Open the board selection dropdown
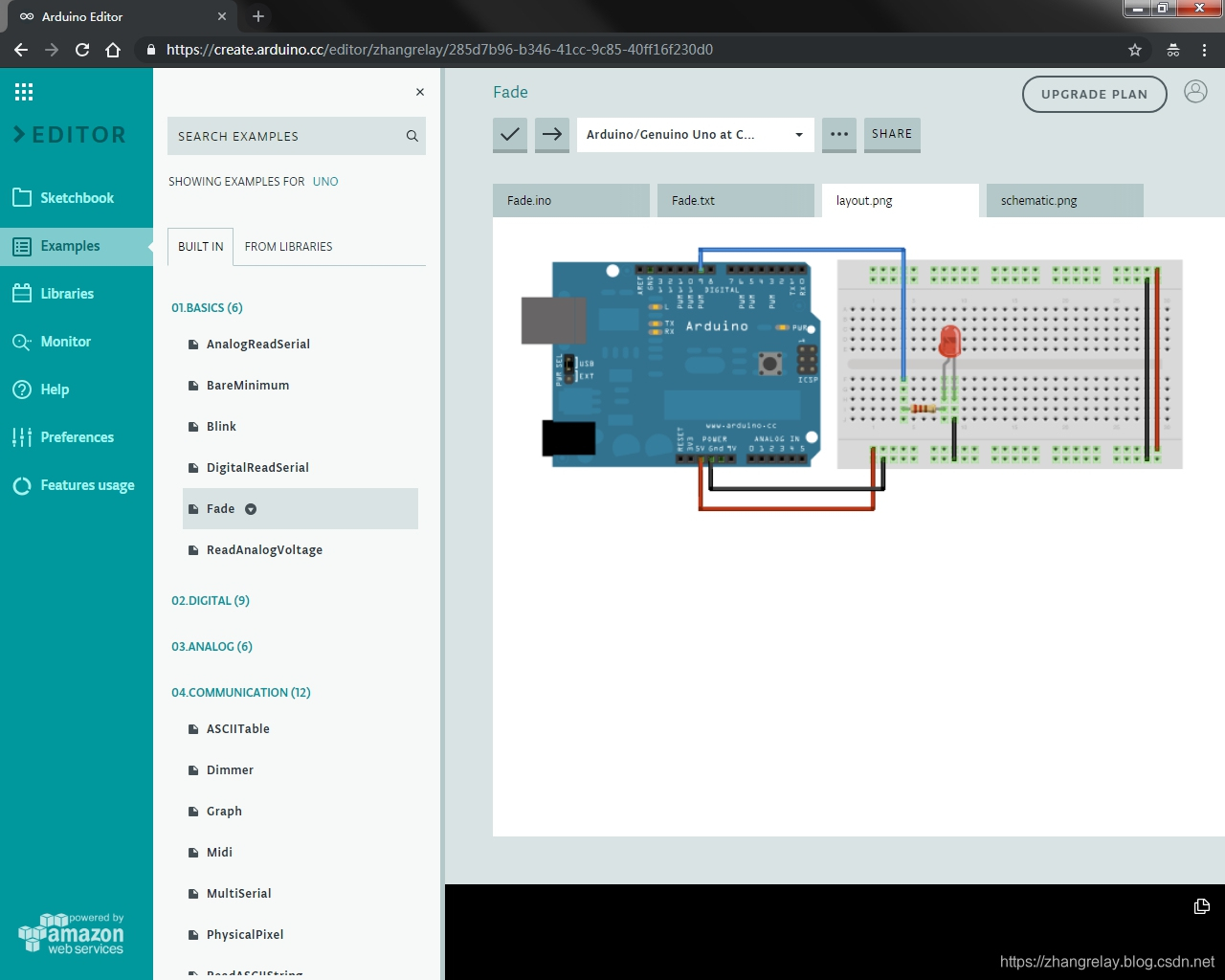This screenshot has height=980, width=1225. pyautogui.click(x=696, y=134)
